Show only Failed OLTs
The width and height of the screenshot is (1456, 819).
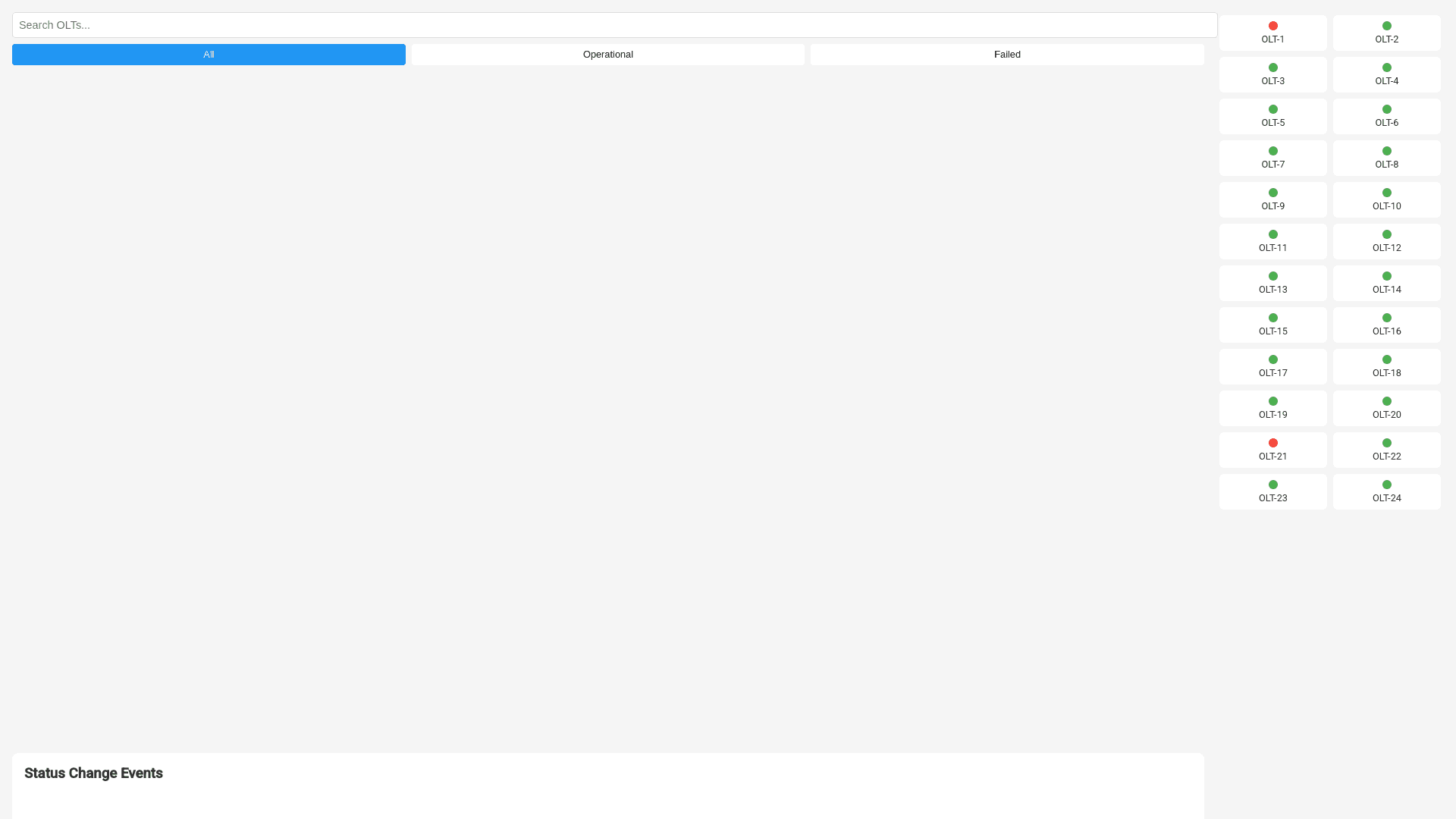(x=1006, y=55)
